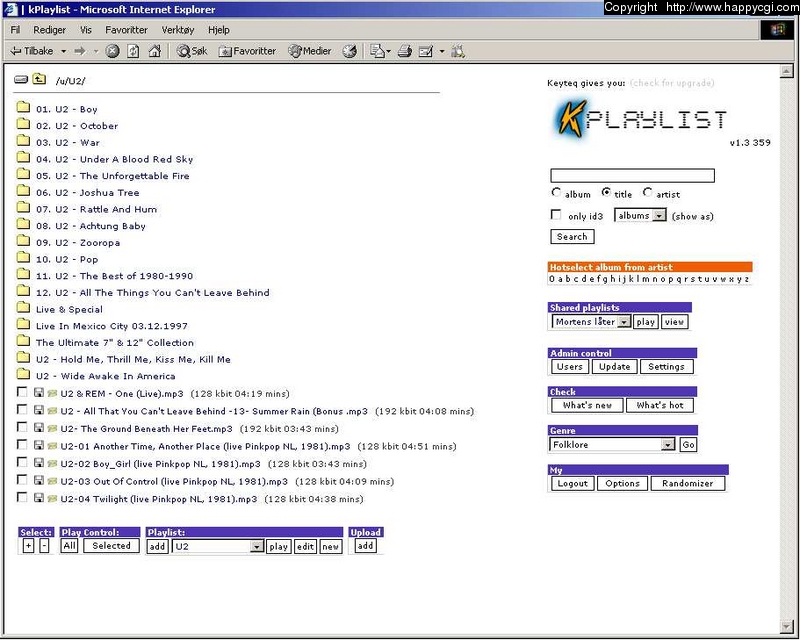The width and height of the screenshot is (800, 640).
Task: Open folder icon for 06. U2 - Joshua Tree
Action: point(23,190)
